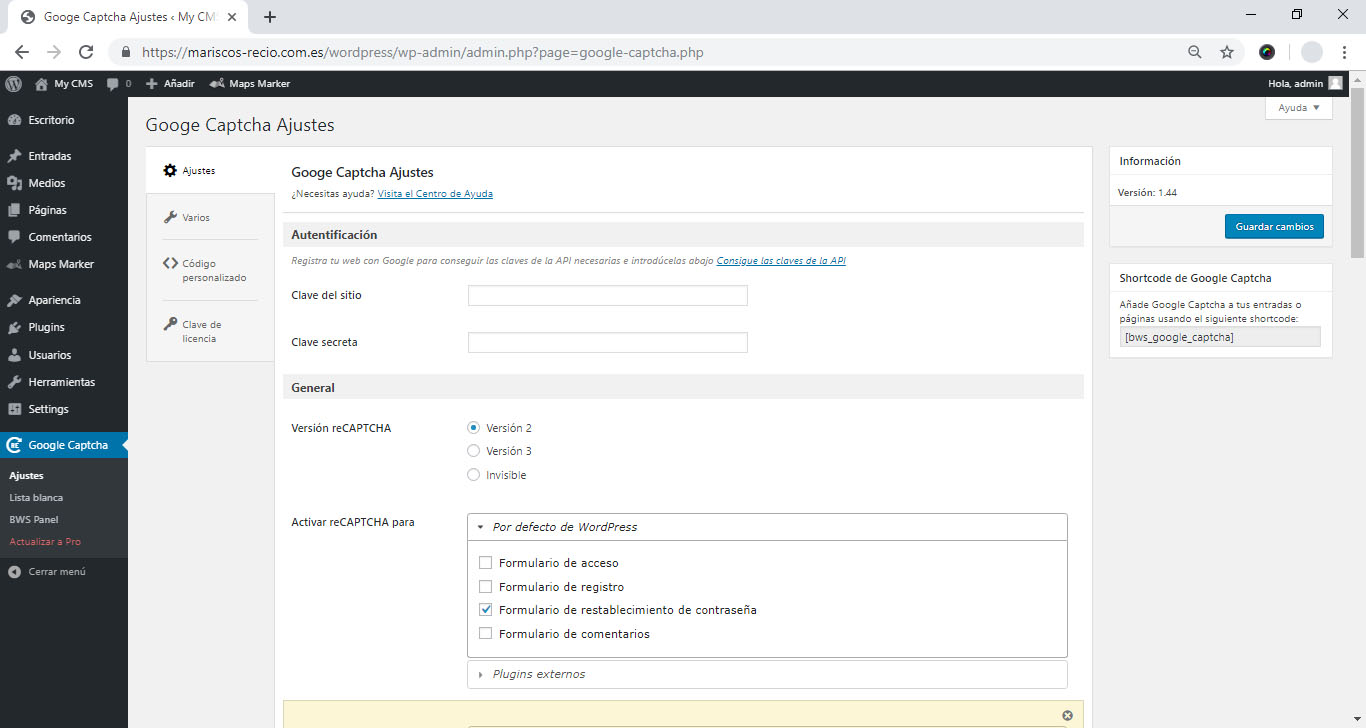
Task: Select the Versión 3 radio button
Action: click(x=474, y=451)
